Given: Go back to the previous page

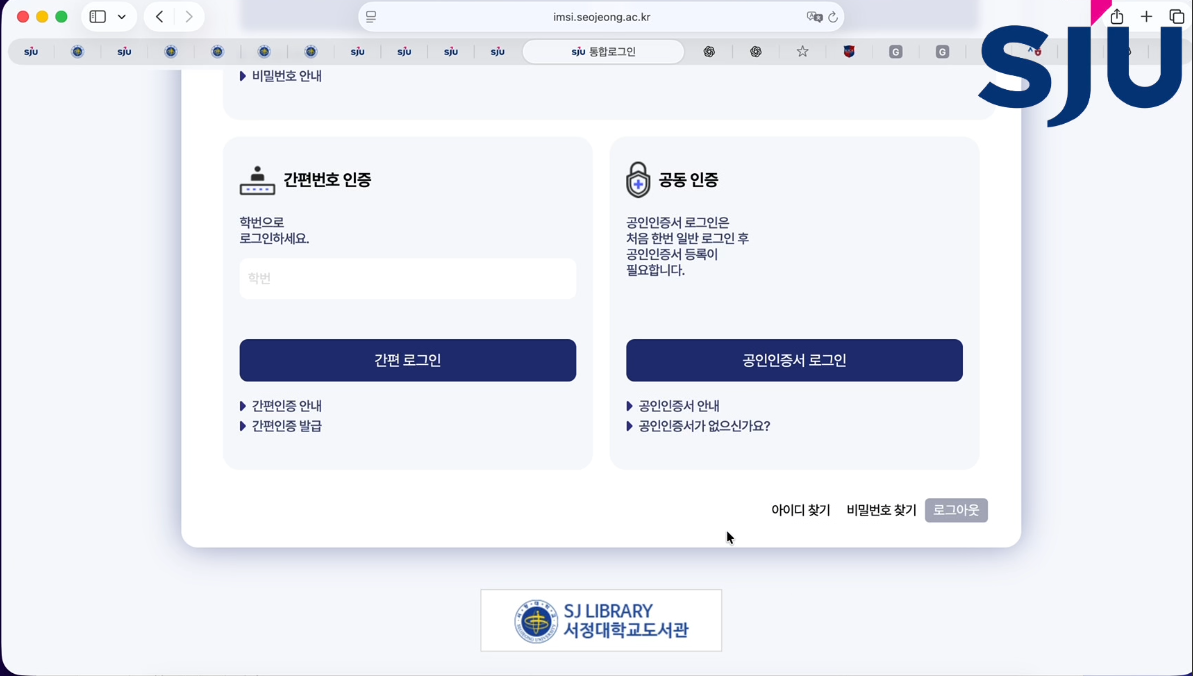Looking at the screenshot, I should pyautogui.click(x=160, y=17).
